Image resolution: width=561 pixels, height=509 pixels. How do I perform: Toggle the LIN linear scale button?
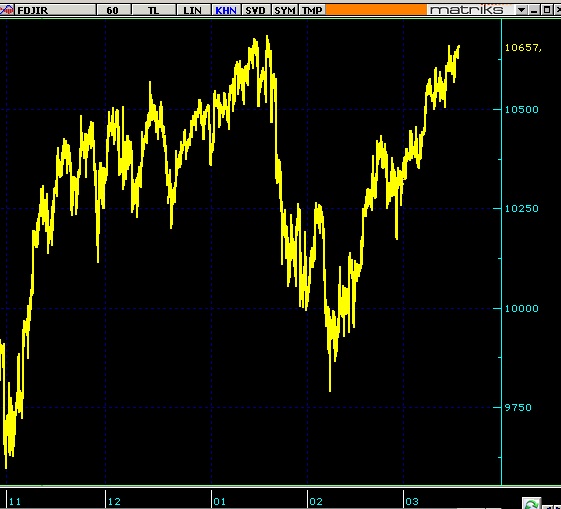192,10
